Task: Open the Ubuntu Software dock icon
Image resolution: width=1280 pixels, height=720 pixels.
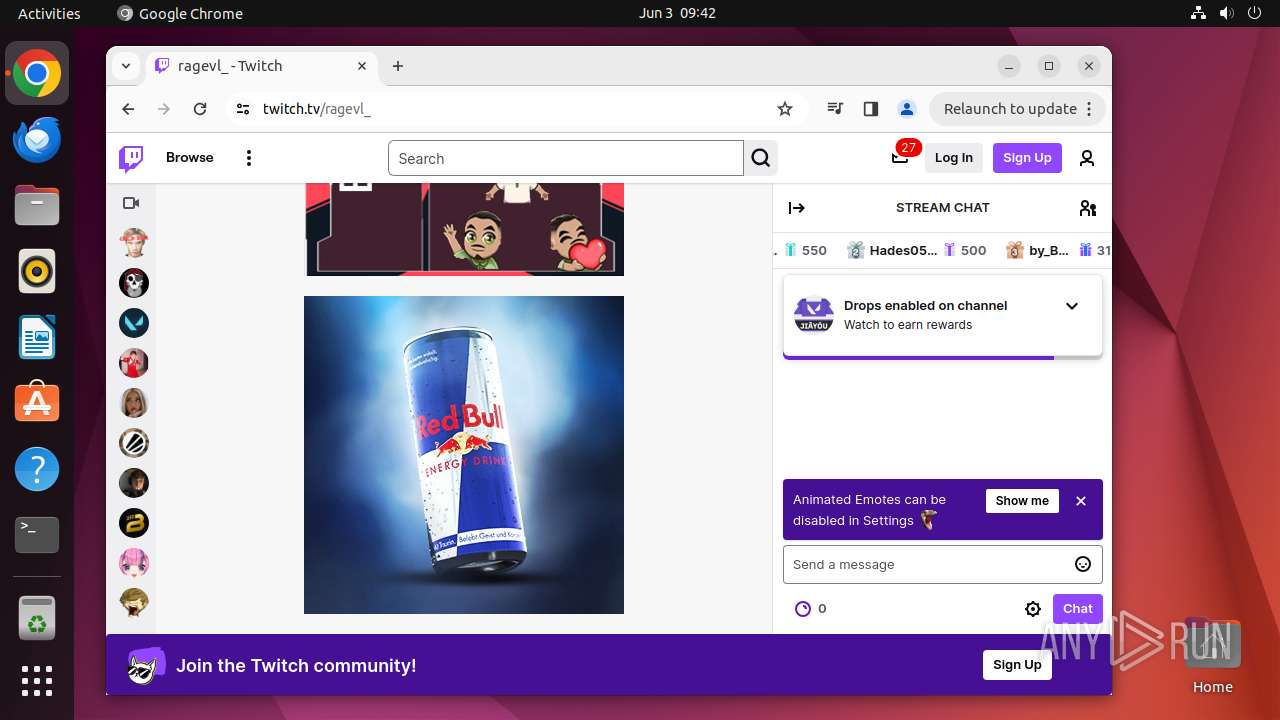Action: pos(37,403)
